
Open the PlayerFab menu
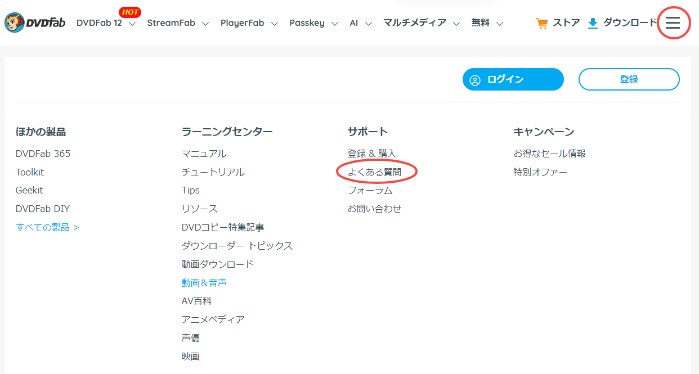(242, 23)
